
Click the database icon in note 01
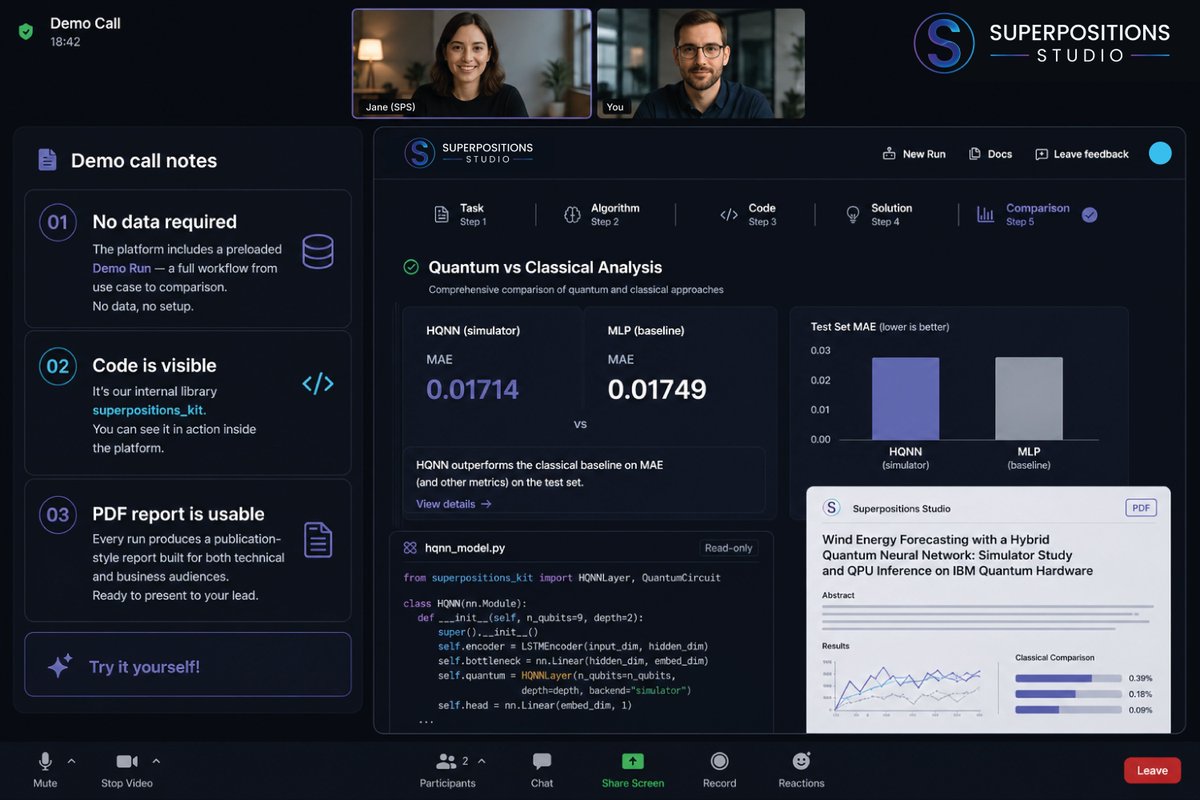pos(318,251)
